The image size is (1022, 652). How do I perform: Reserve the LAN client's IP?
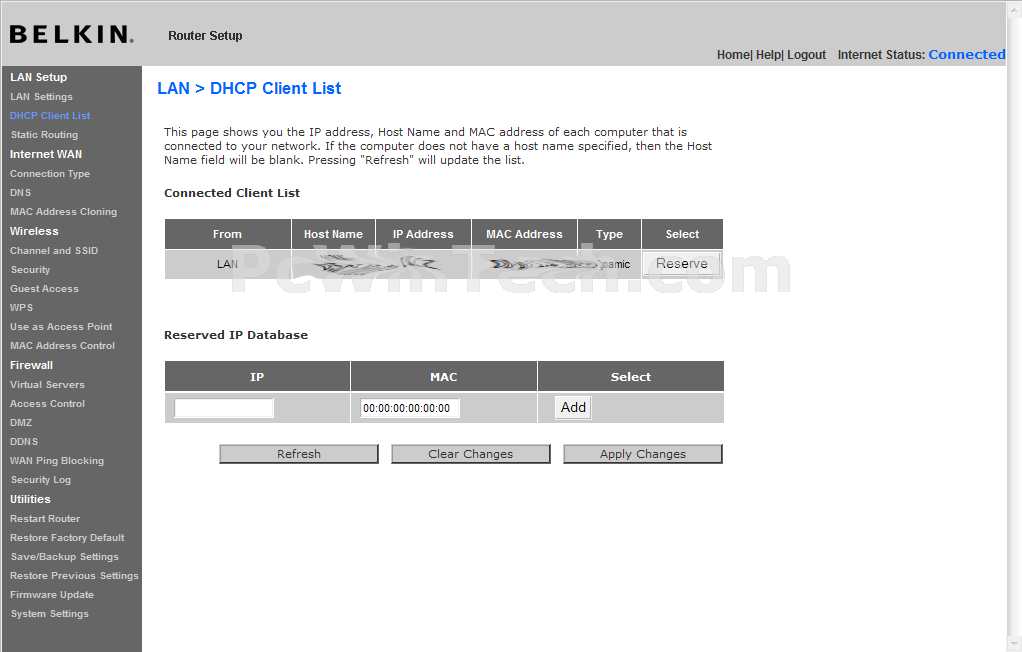point(682,263)
